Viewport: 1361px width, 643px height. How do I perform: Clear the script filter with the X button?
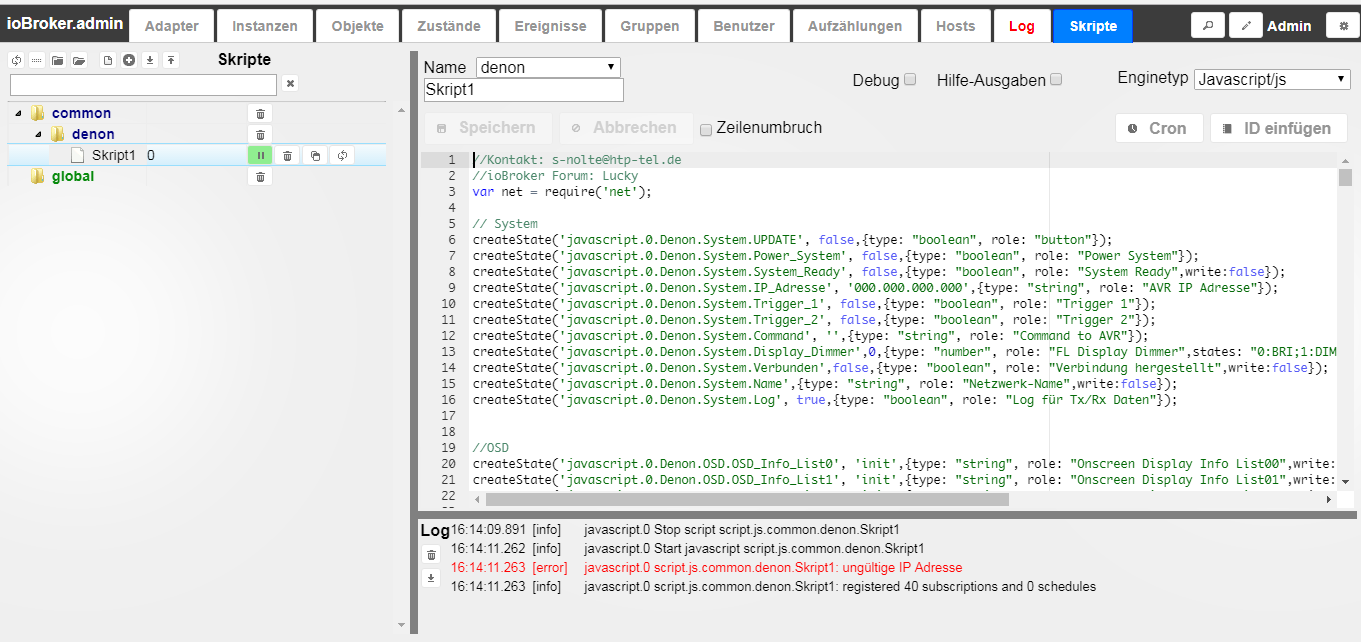[290, 84]
